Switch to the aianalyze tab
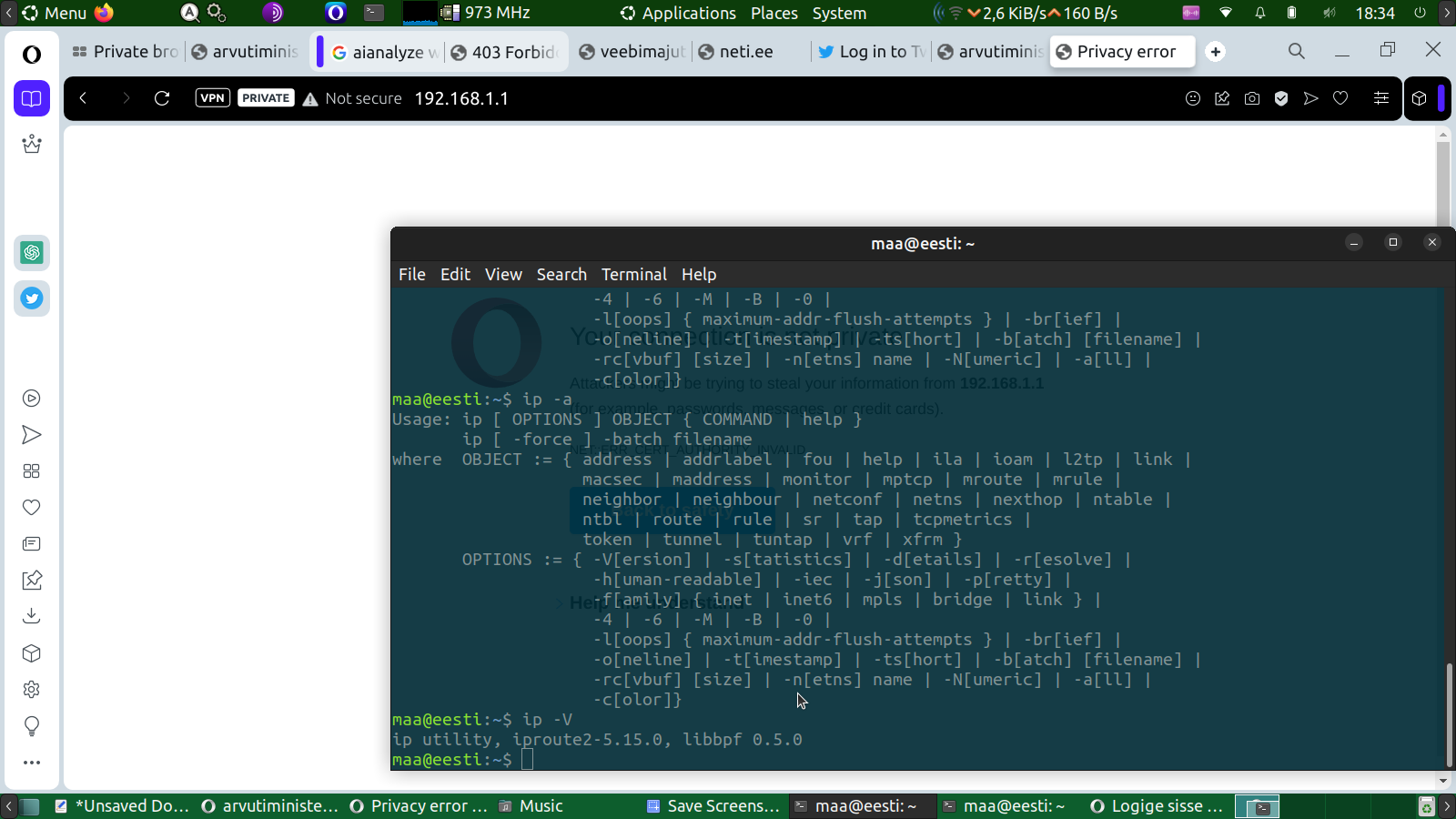1456x819 pixels. [385, 52]
